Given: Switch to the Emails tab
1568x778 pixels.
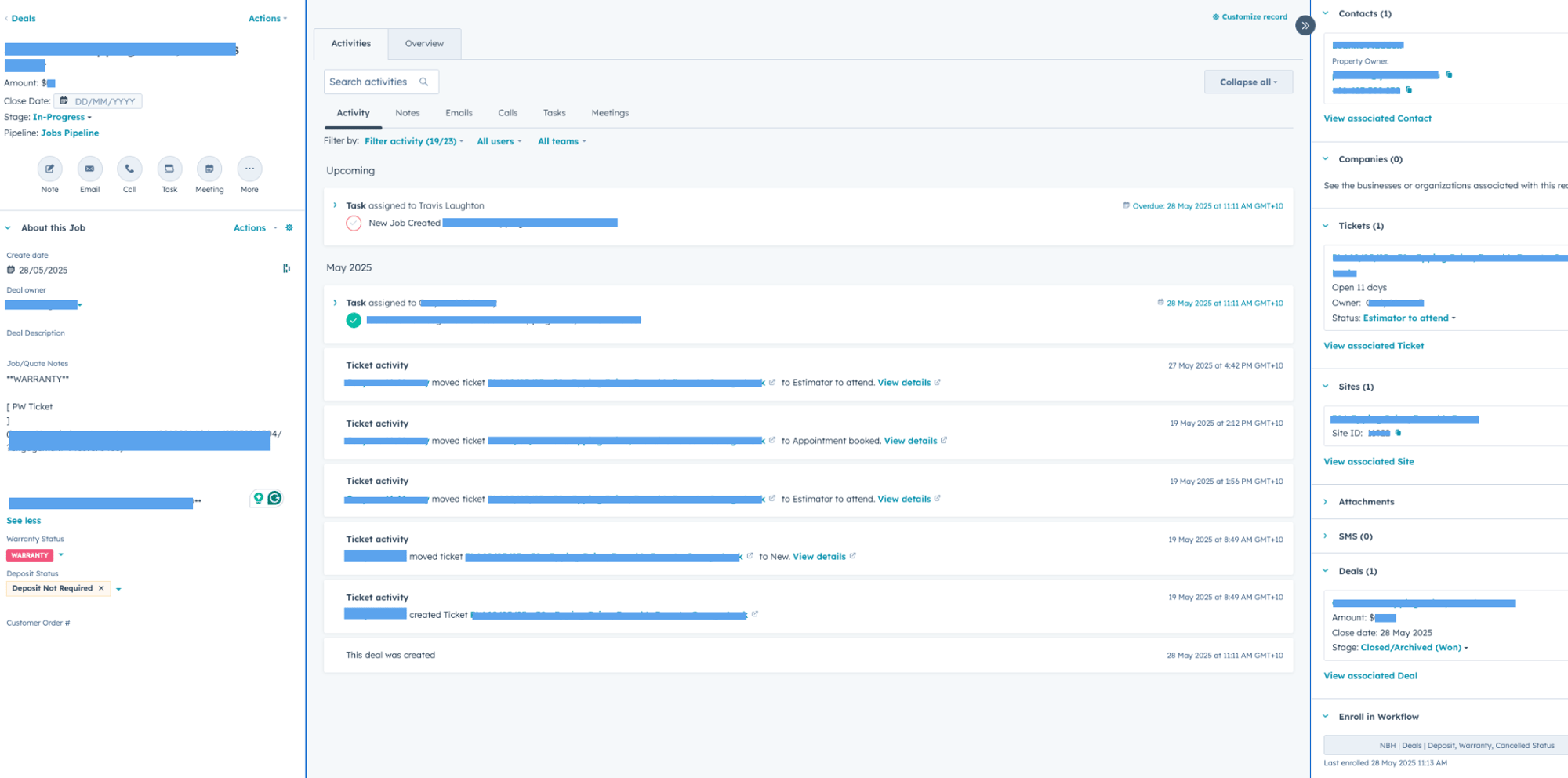Looking at the screenshot, I should point(459,113).
